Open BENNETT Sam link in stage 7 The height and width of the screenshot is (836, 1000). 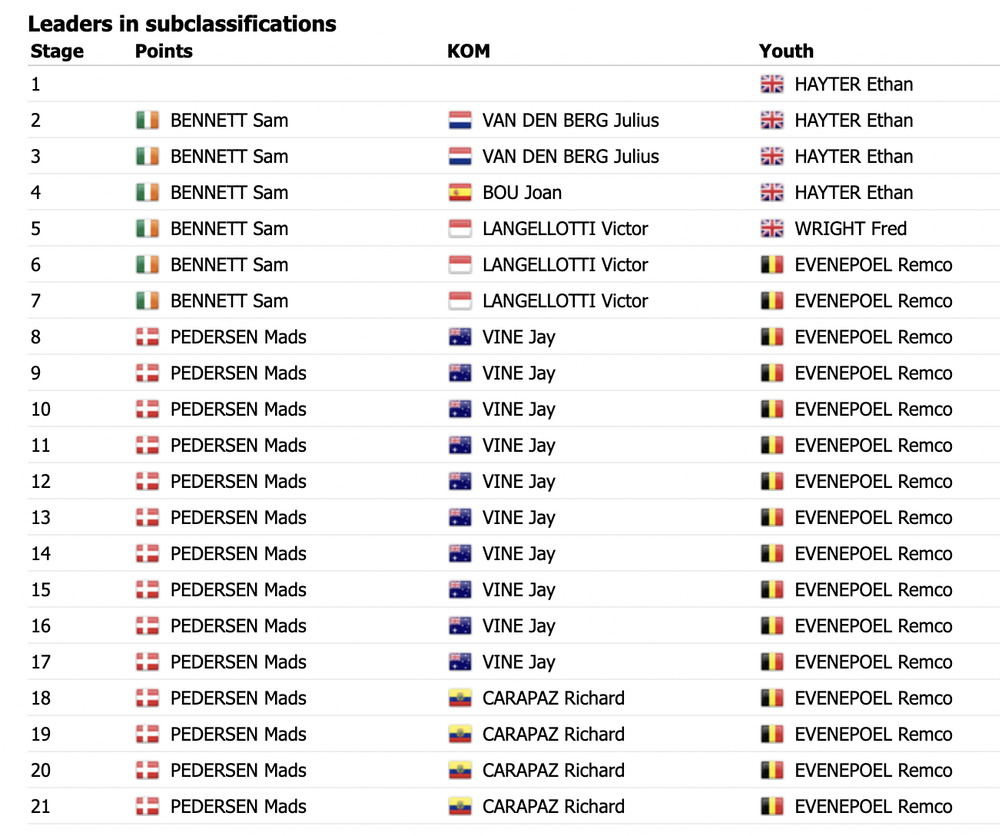point(229,300)
